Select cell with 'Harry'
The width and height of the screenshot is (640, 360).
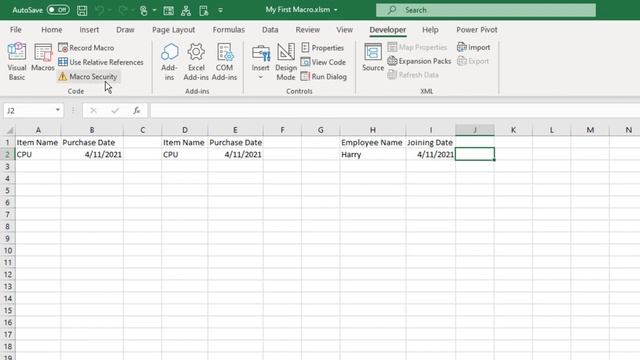373,155
